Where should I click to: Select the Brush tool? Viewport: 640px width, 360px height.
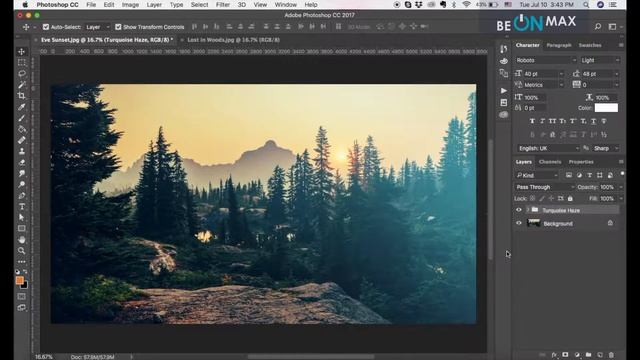pos(22,118)
